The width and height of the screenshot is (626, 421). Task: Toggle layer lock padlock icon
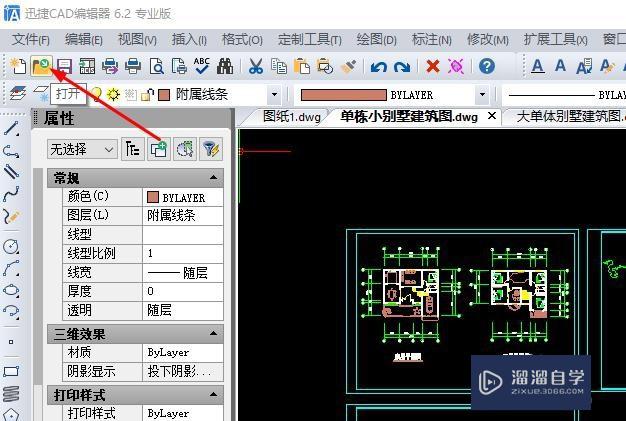tap(147, 95)
